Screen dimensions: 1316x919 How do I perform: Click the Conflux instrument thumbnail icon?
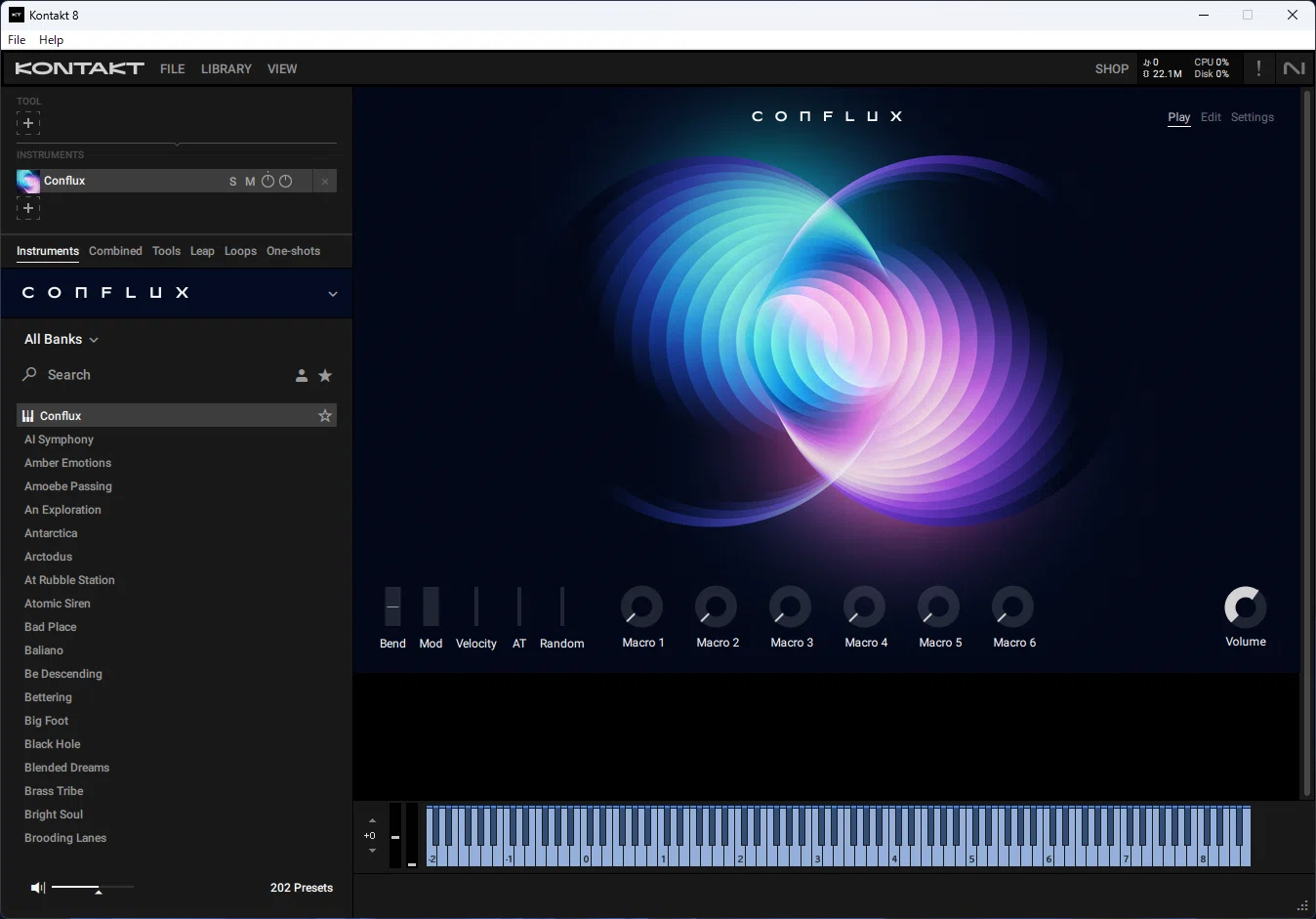tap(28, 181)
